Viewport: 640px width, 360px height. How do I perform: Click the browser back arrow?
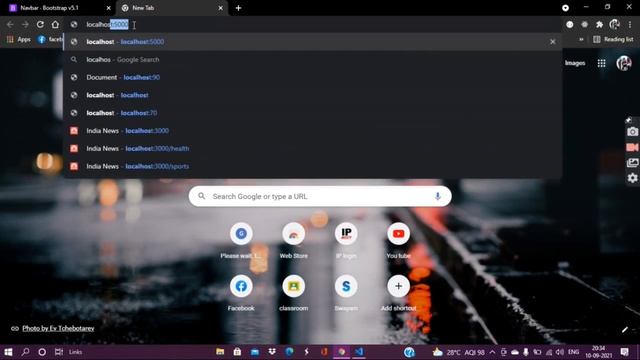point(10,24)
